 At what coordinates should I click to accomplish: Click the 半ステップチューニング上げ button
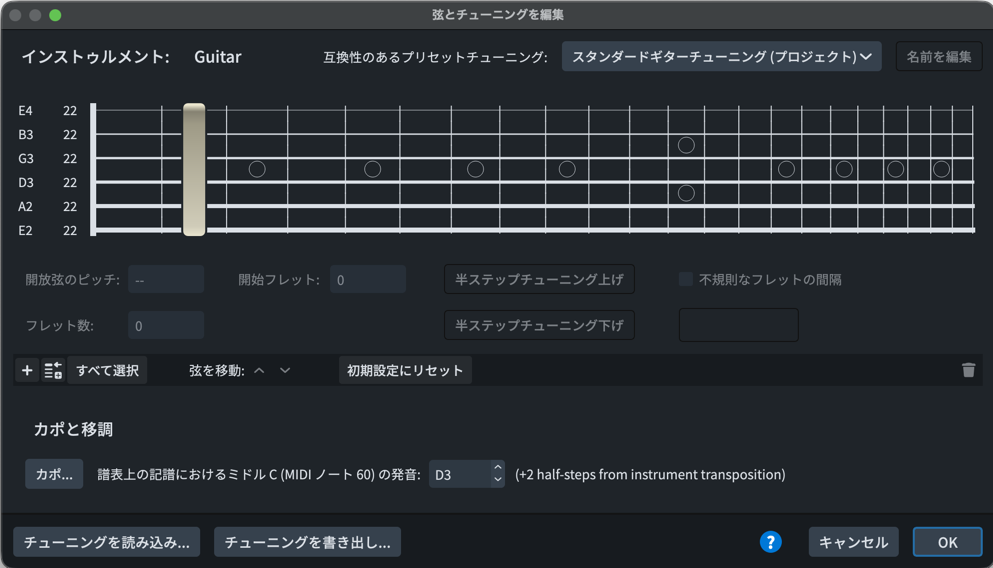pos(539,280)
